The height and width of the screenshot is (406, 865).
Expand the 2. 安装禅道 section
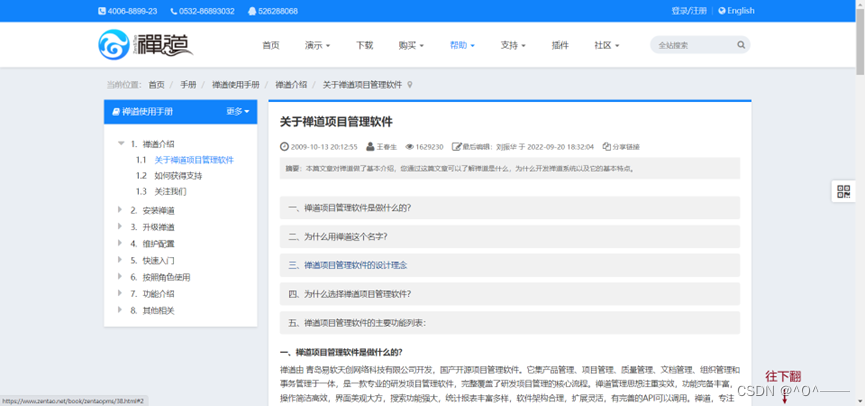[120, 210]
